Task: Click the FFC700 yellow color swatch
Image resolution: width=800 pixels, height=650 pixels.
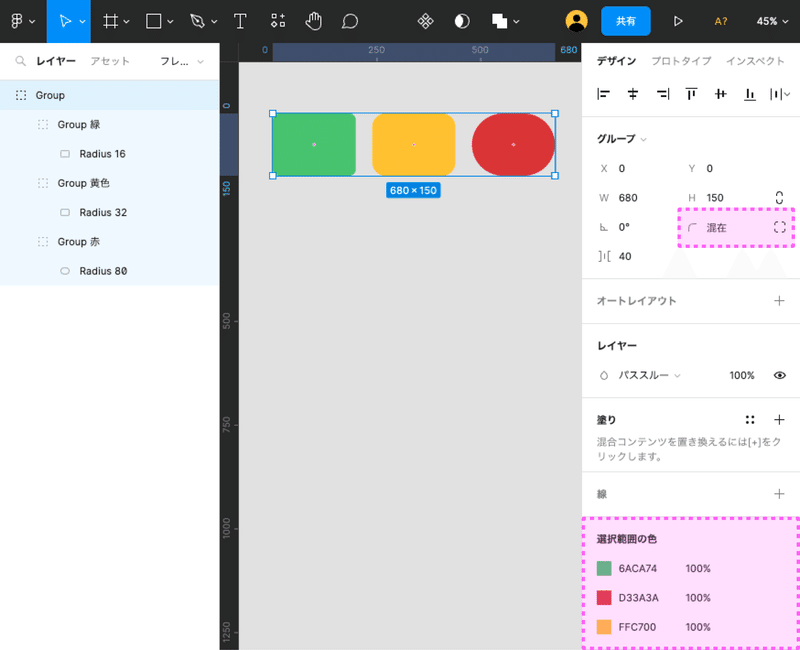Action: tap(604, 627)
